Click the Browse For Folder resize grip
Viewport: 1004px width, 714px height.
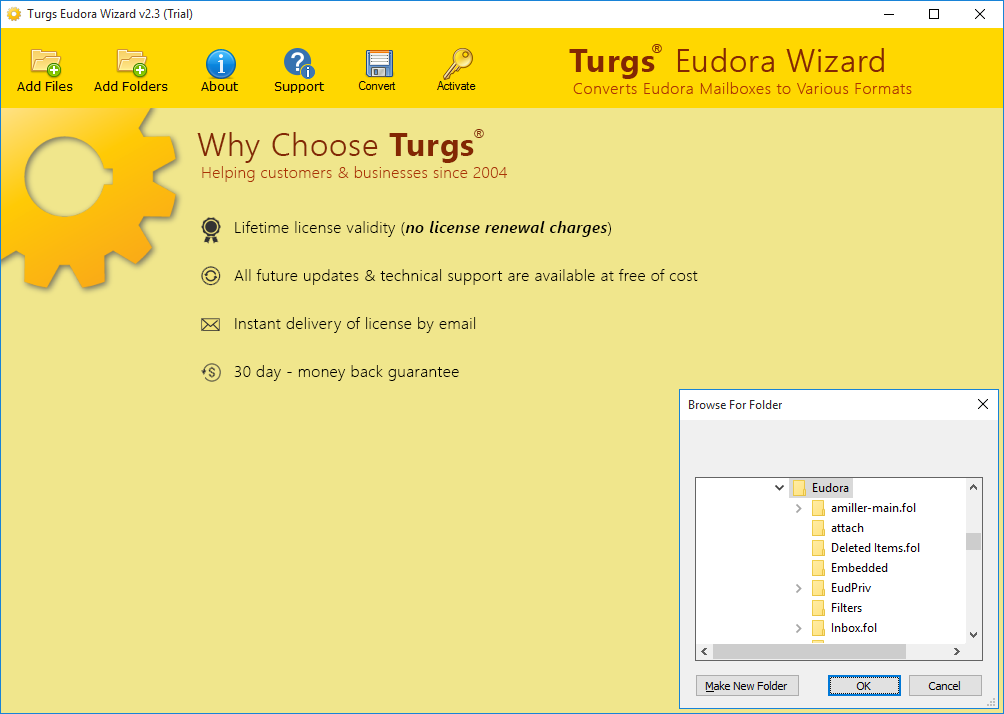coord(992,703)
